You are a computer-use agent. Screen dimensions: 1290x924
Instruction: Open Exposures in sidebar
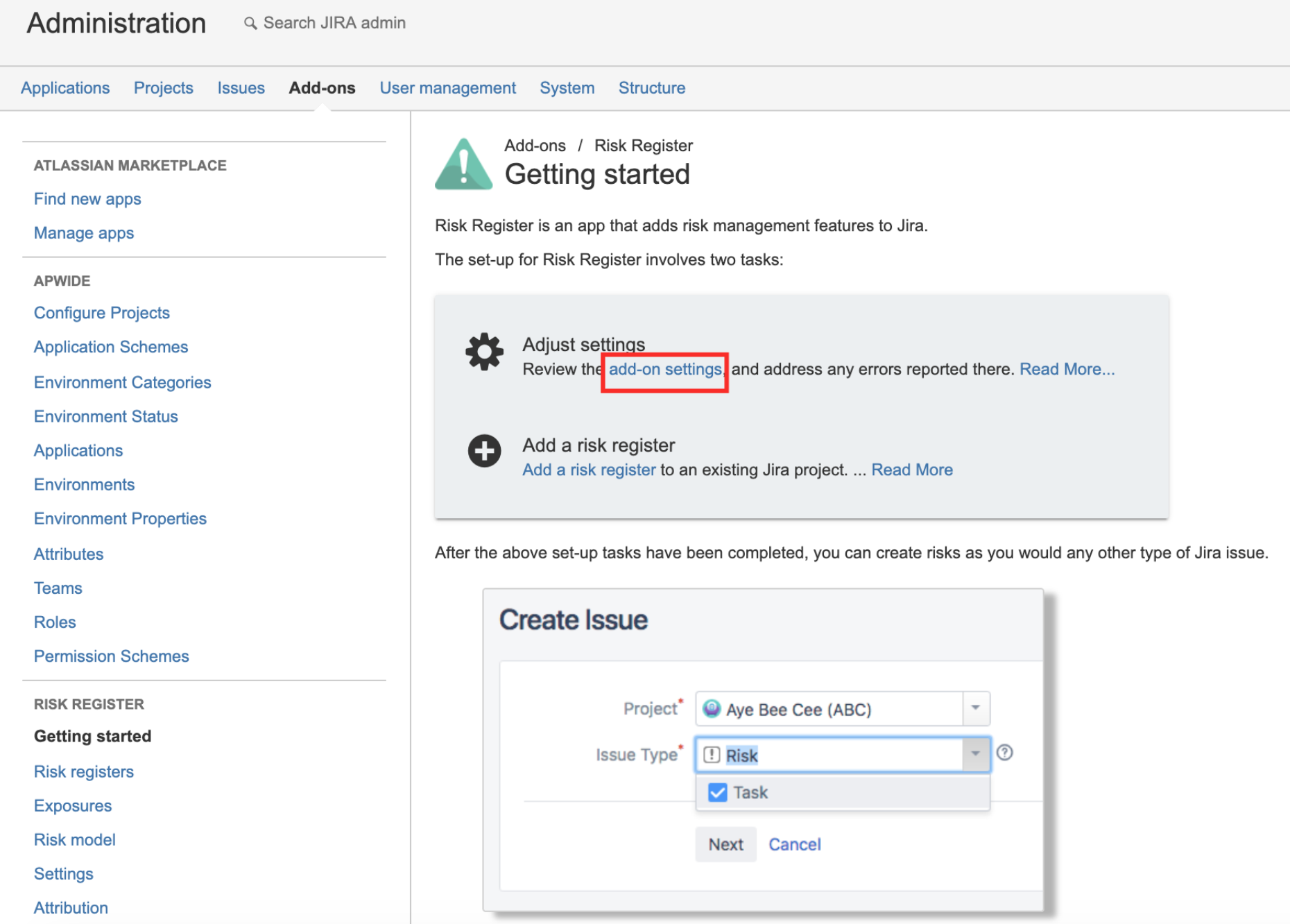[x=73, y=805]
